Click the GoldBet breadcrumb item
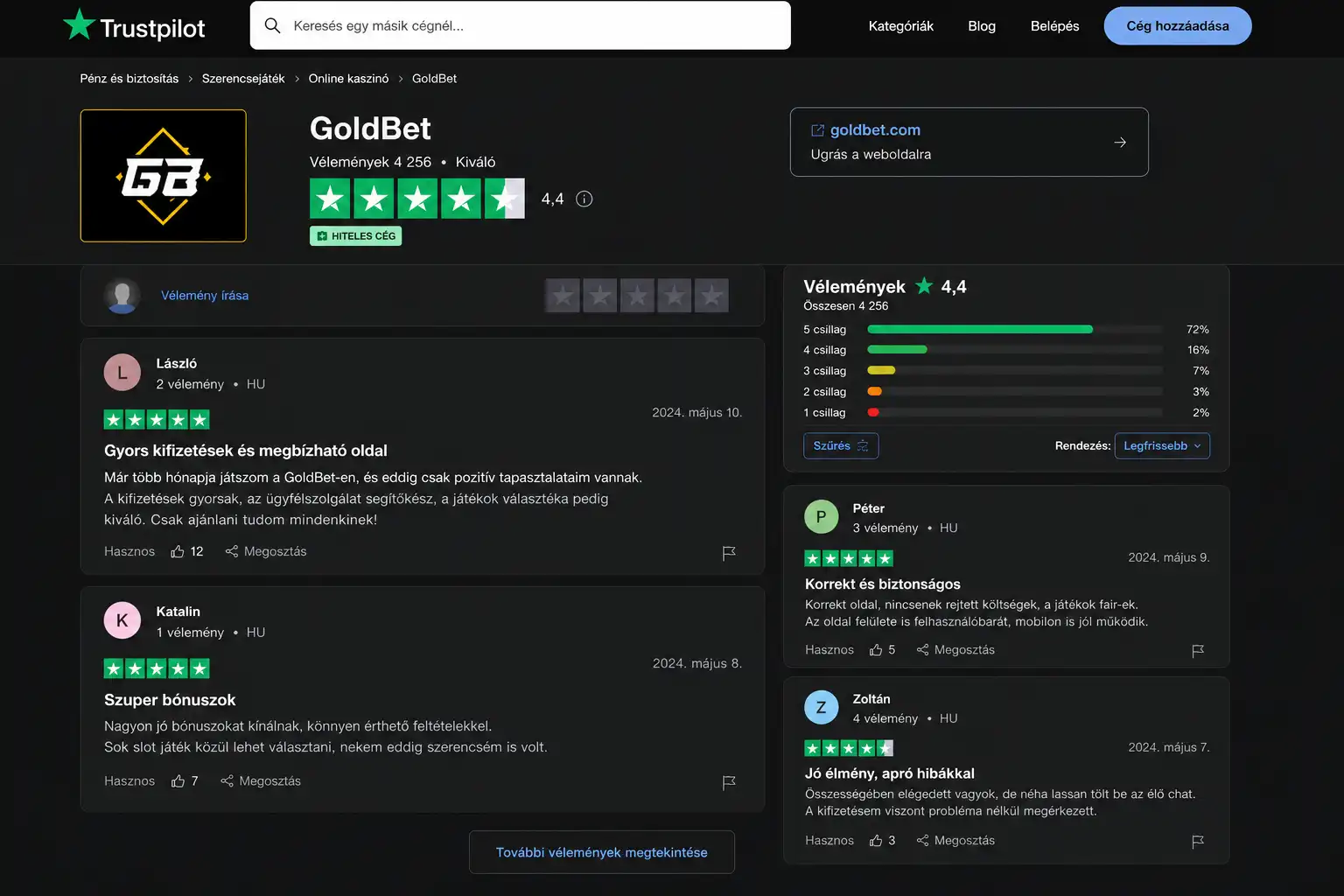The width and height of the screenshot is (1344, 896). tap(435, 79)
